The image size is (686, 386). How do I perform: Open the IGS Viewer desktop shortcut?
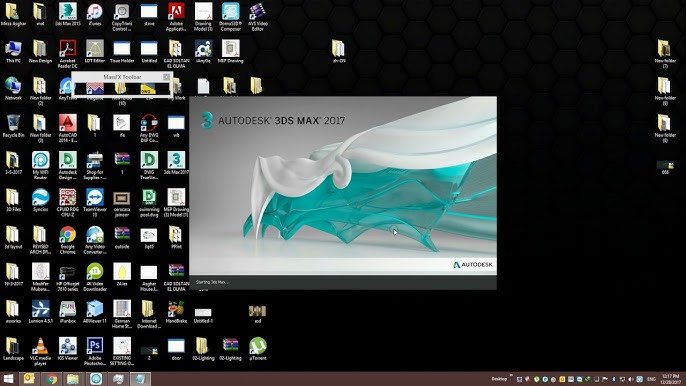[x=68, y=349]
